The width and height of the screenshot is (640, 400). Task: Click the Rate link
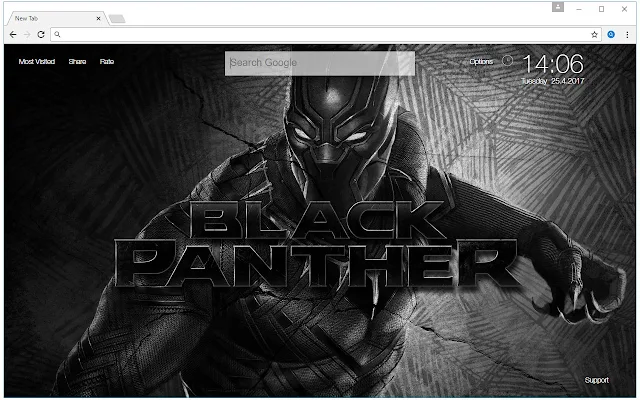point(107,62)
